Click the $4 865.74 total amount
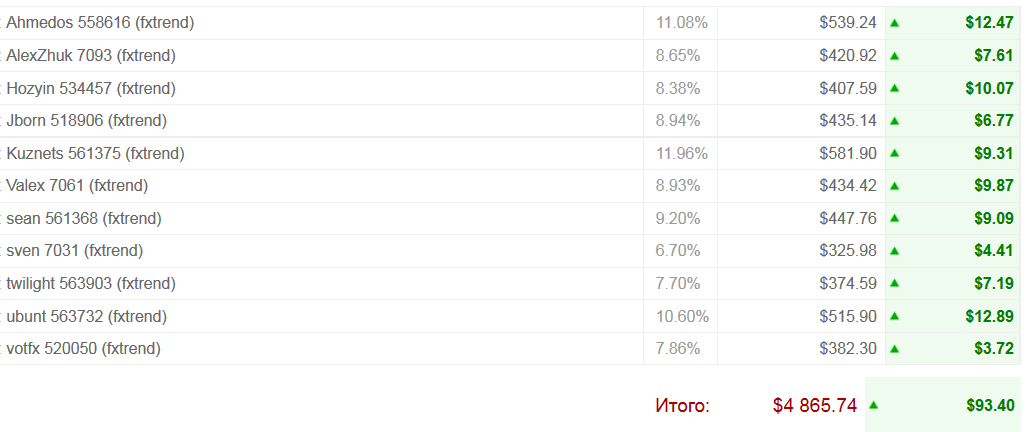 tap(814, 405)
